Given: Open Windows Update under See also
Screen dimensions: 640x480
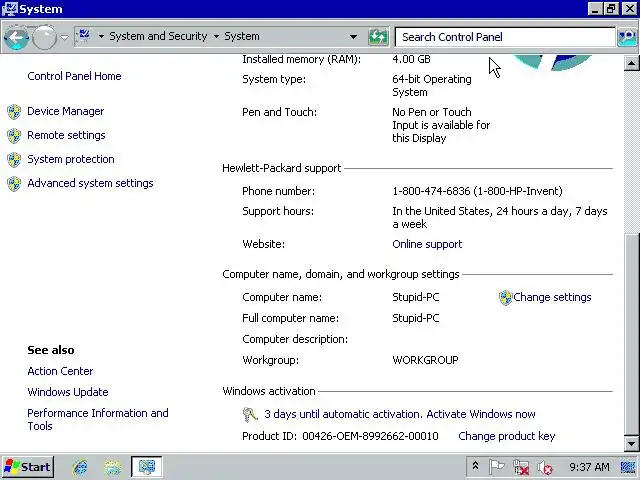Looking at the screenshot, I should [68, 392].
